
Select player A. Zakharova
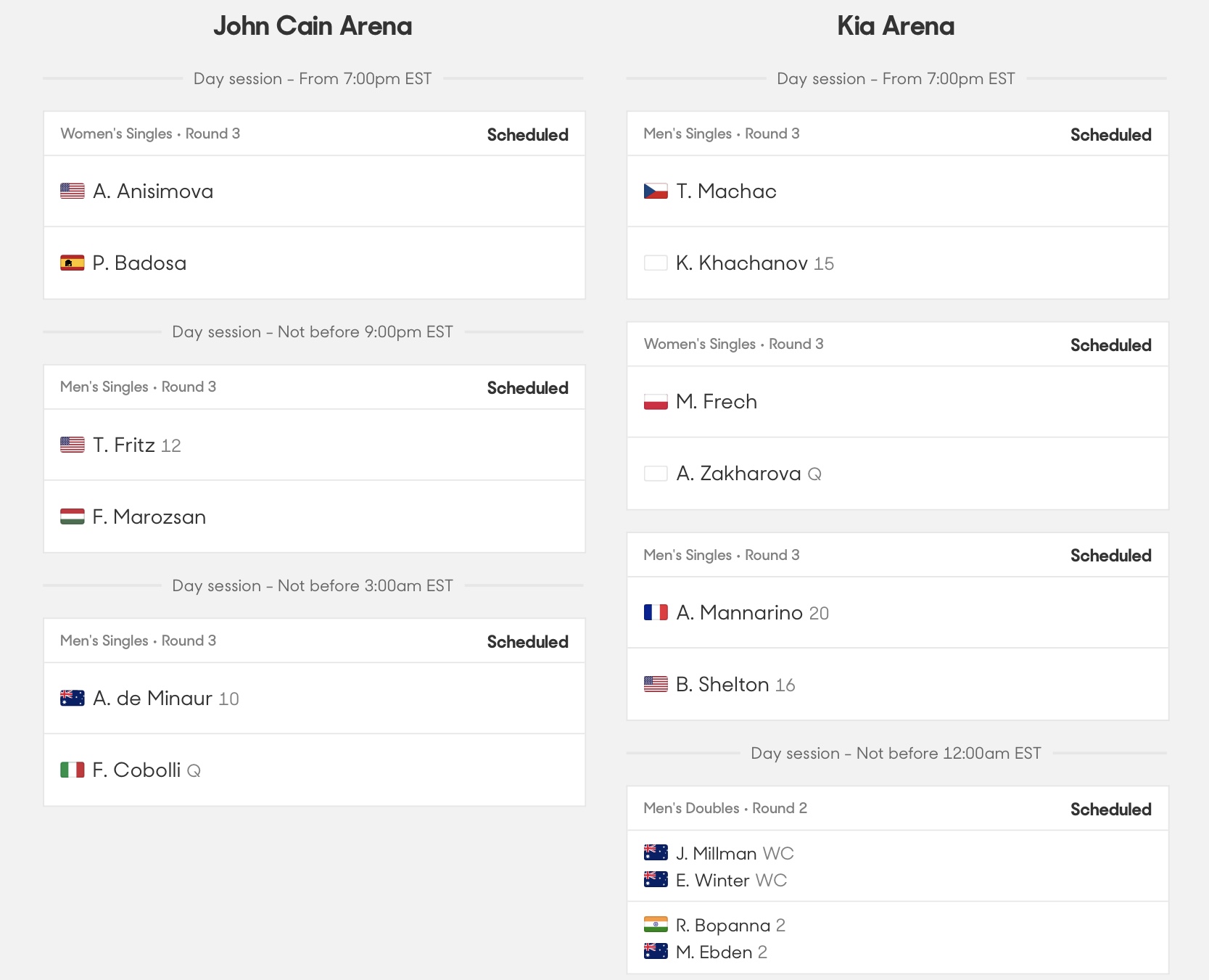click(x=738, y=473)
